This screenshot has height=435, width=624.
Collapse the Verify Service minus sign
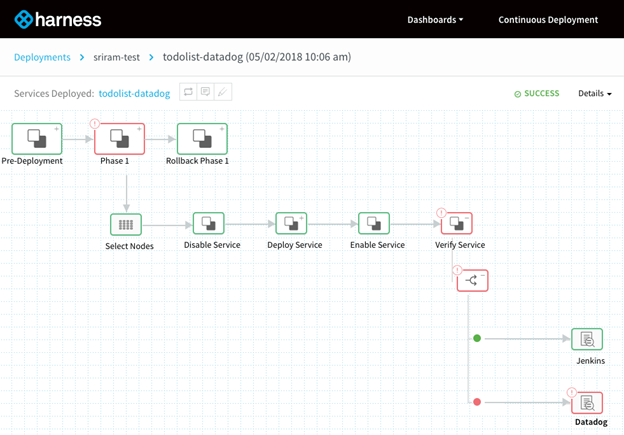click(x=467, y=218)
